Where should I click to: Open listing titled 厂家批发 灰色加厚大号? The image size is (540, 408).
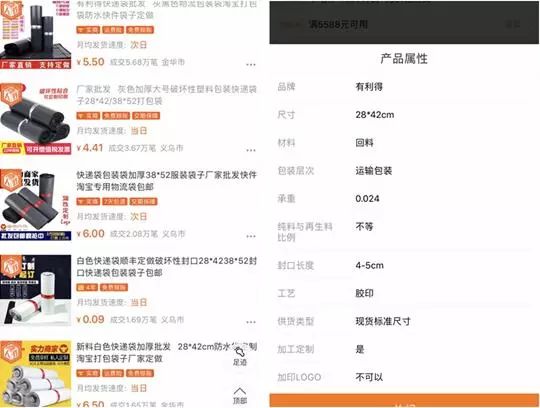point(167,95)
